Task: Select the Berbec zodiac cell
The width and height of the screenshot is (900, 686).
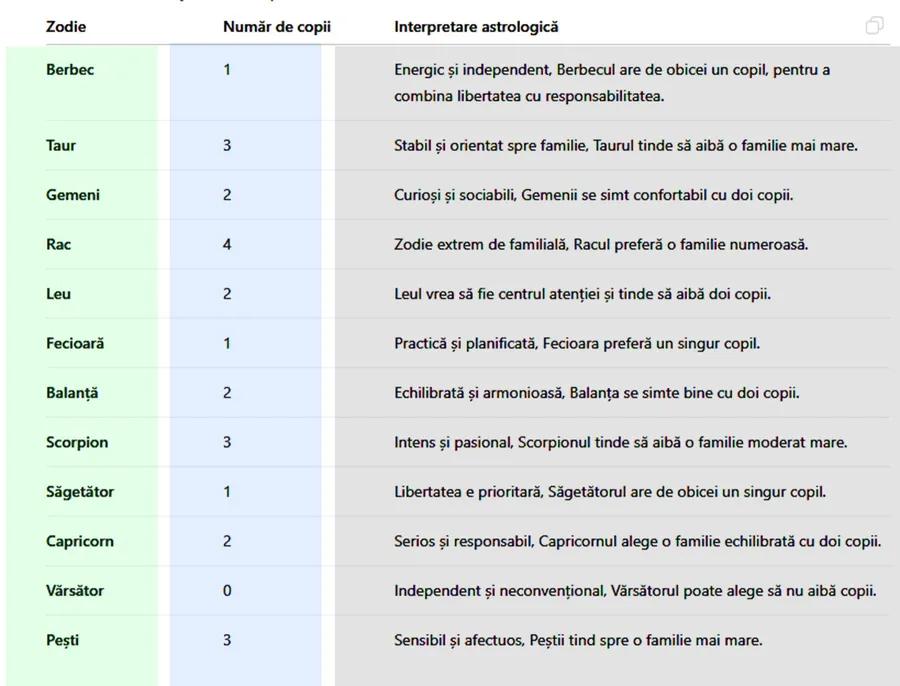Action: click(x=70, y=70)
